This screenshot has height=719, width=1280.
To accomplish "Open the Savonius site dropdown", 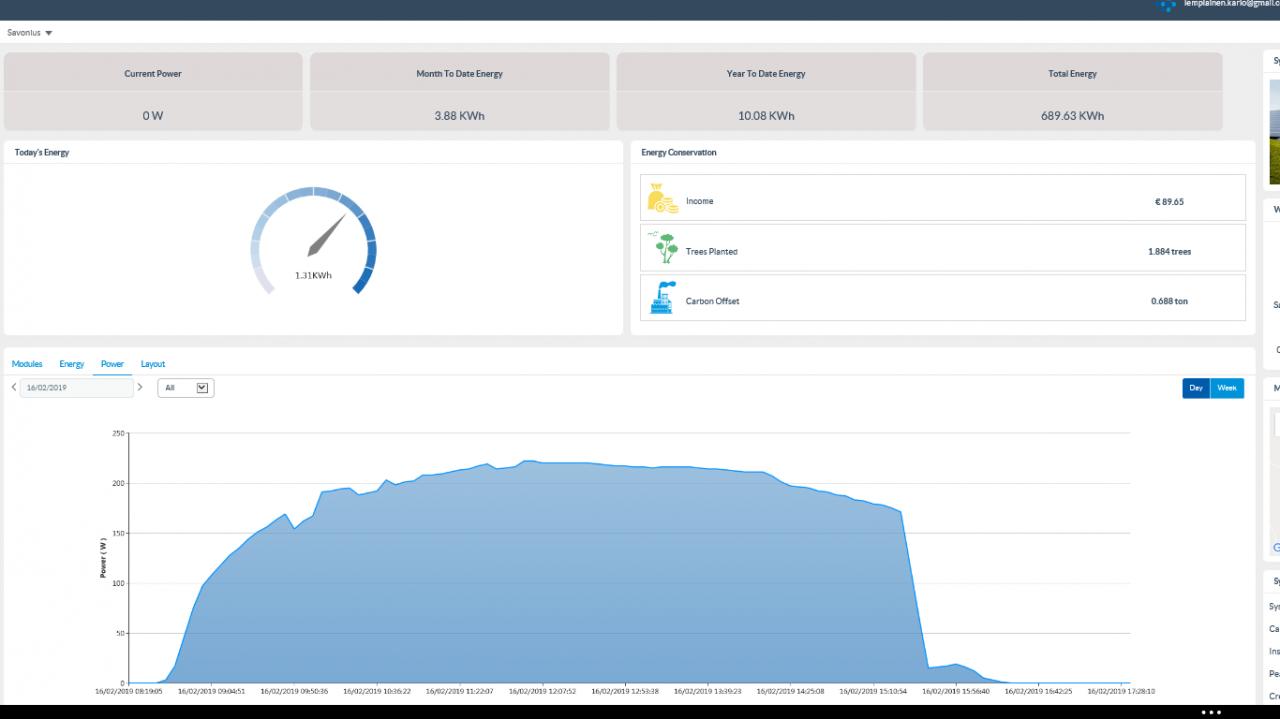I will 30,33.
